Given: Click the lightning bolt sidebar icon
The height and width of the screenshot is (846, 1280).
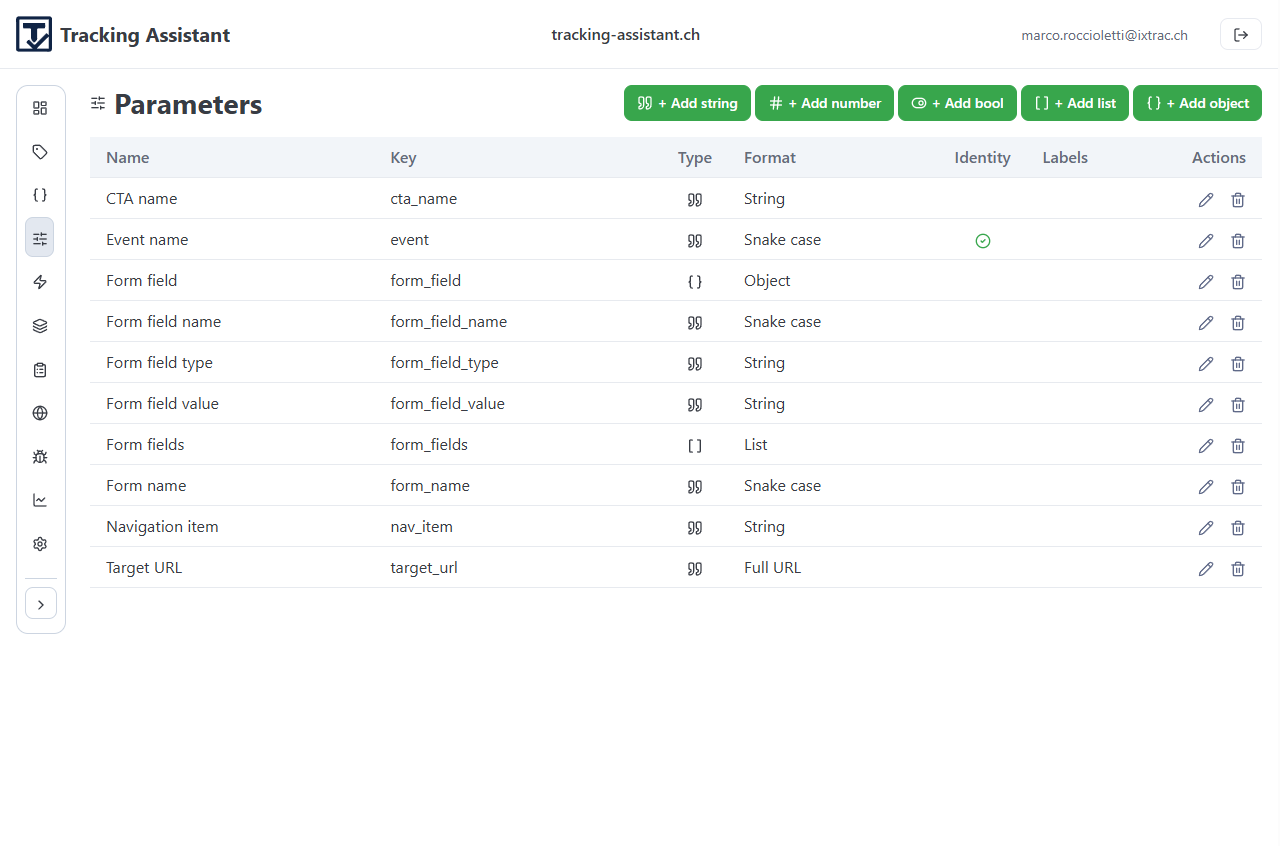Looking at the screenshot, I should (40, 282).
